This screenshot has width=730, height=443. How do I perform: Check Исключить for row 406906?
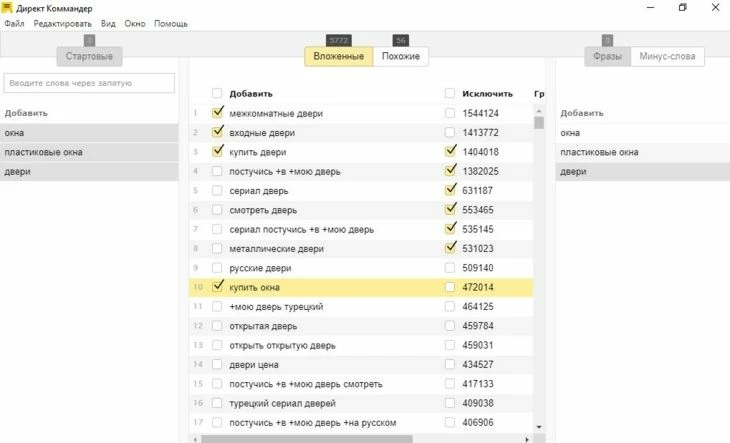pos(450,422)
